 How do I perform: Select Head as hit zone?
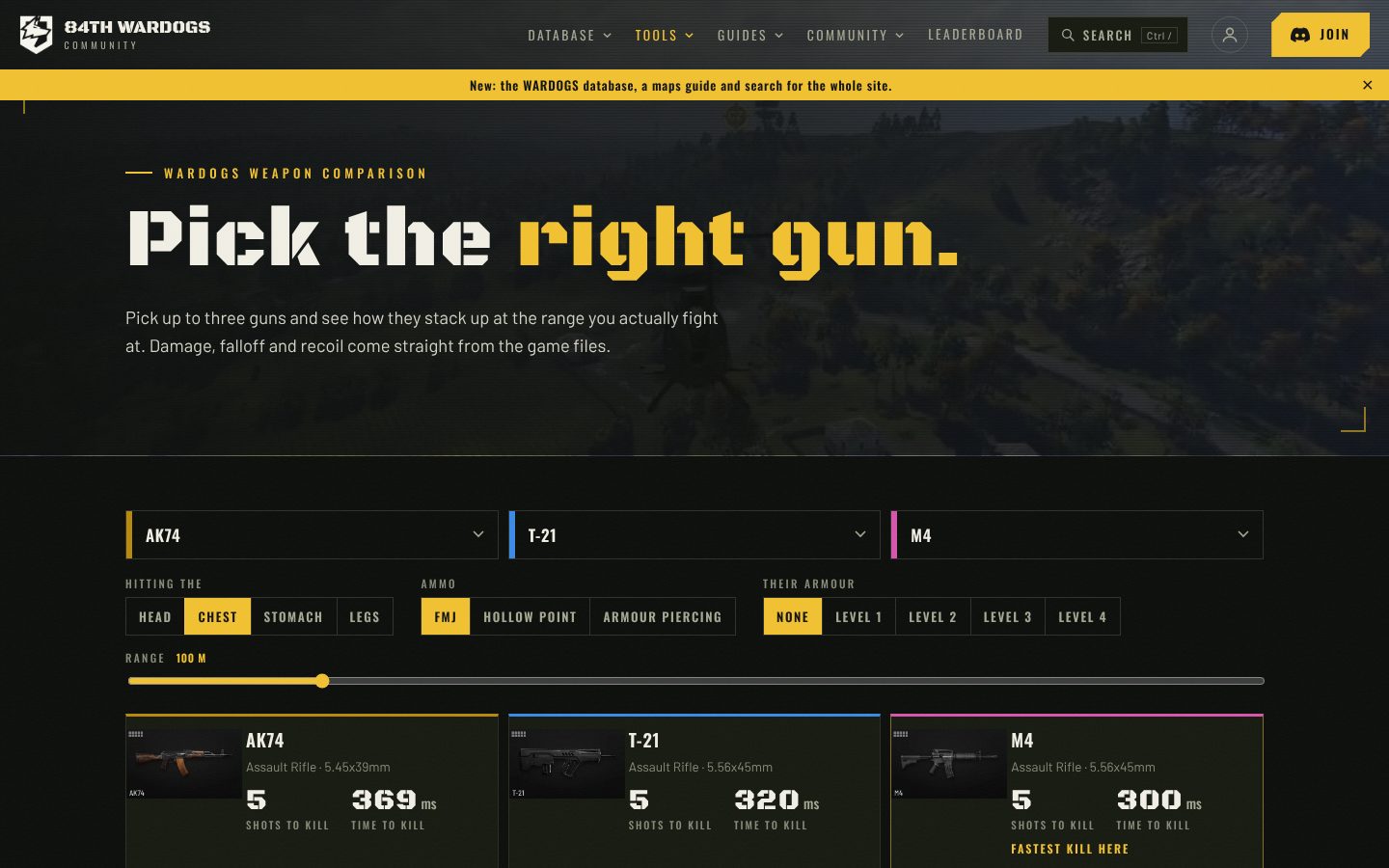click(155, 616)
